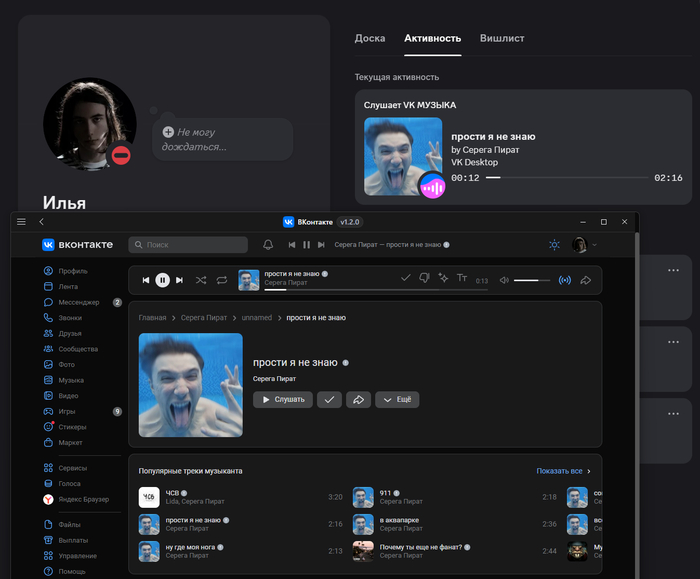Click the Сервисы sidebar icon

coord(48,468)
